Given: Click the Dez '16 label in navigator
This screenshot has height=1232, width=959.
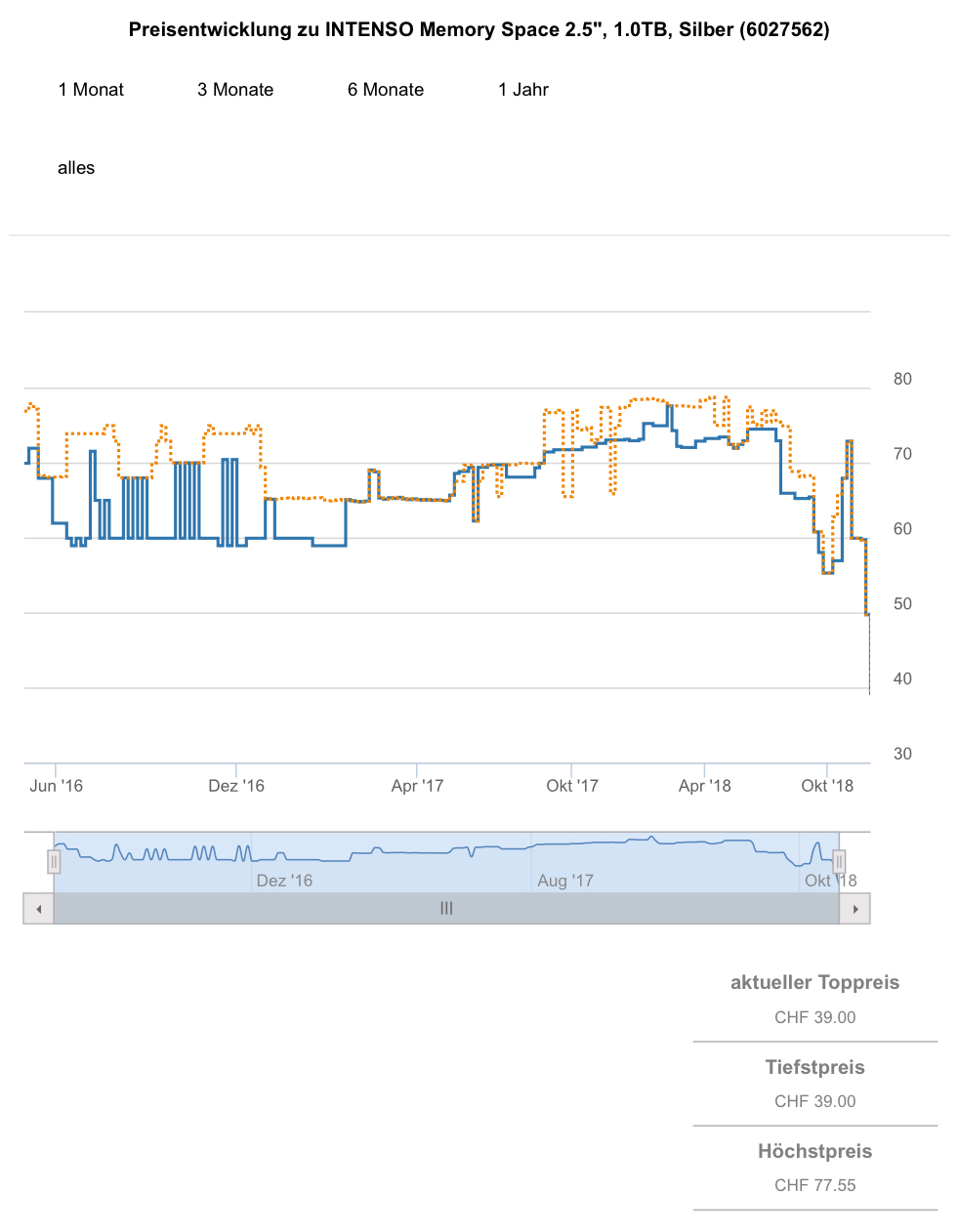Looking at the screenshot, I should (x=284, y=881).
